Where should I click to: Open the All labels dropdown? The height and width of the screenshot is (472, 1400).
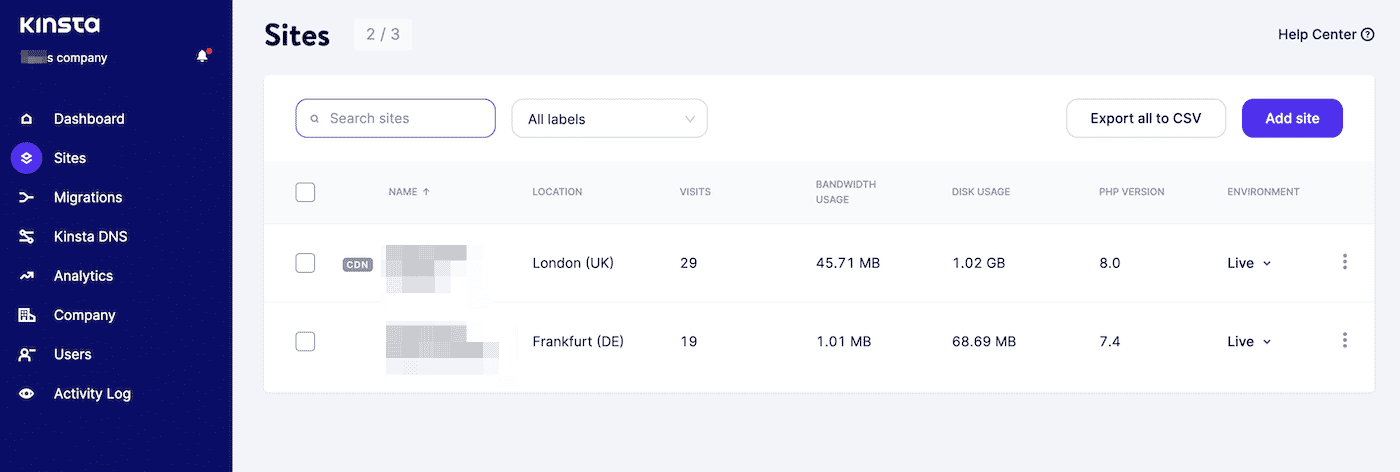pos(609,119)
